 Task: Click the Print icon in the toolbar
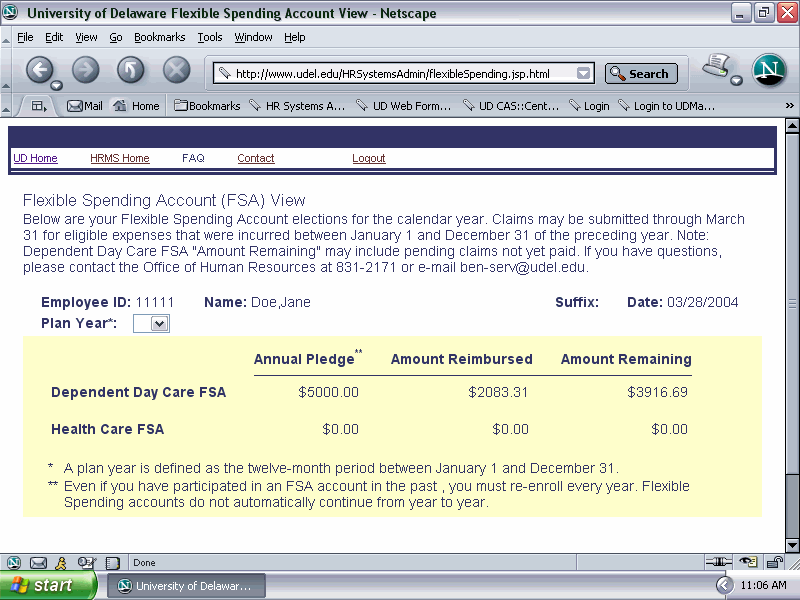point(715,68)
